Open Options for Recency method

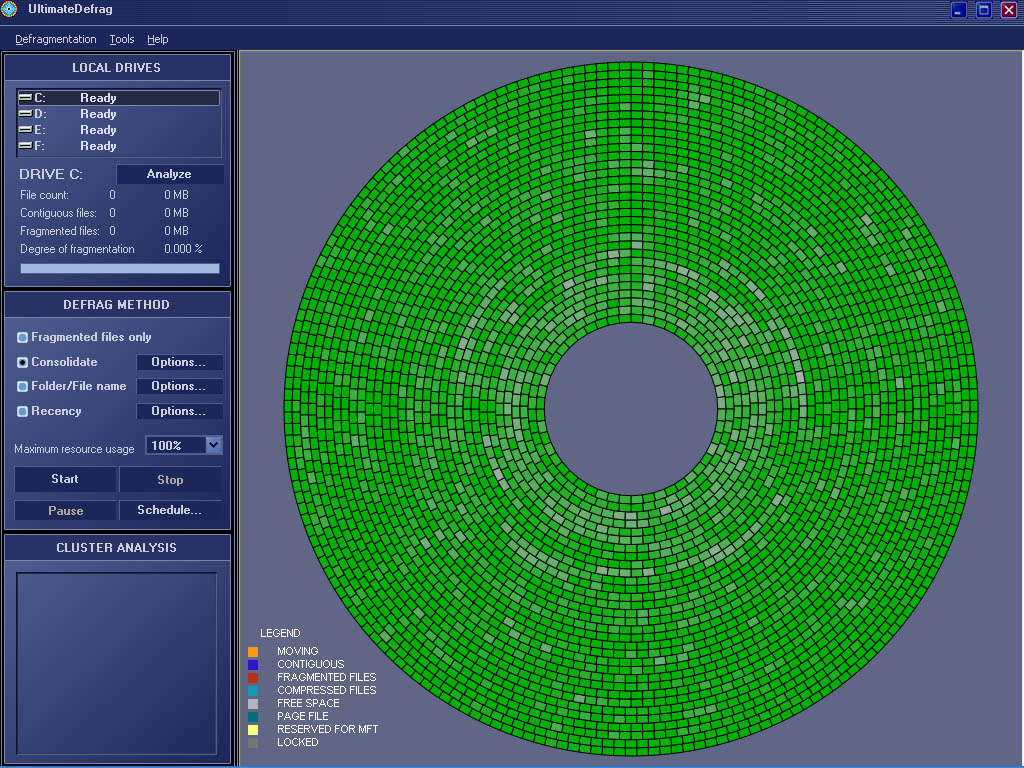tap(179, 411)
